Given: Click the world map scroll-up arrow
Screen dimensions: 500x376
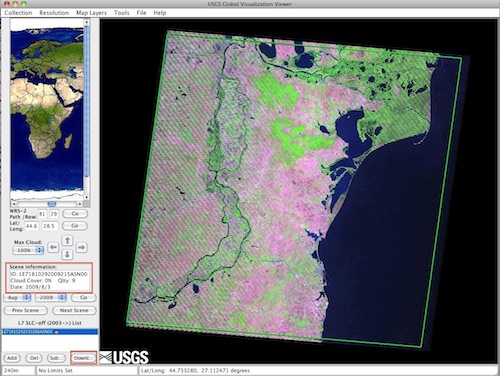Looking at the screenshot, I should [x=86, y=22].
